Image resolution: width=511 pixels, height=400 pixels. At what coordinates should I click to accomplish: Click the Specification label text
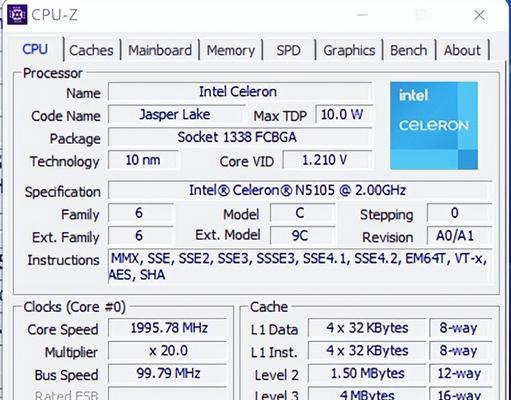[x=63, y=192]
